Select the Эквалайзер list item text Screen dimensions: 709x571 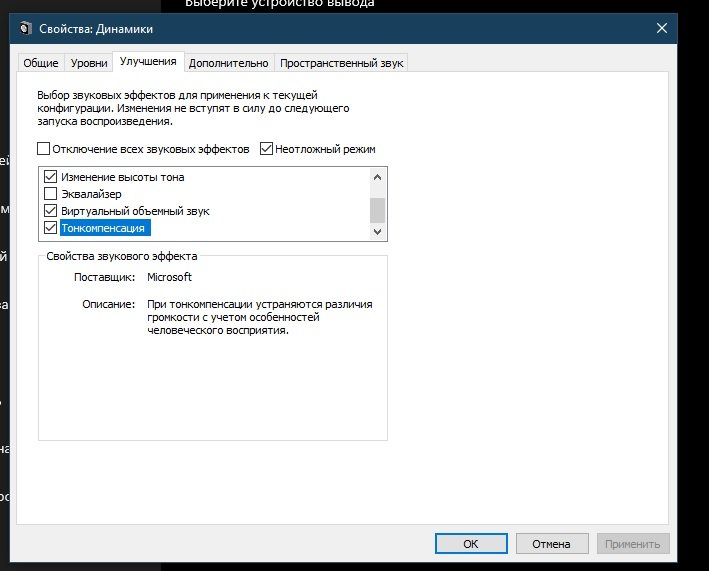[x=91, y=194]
